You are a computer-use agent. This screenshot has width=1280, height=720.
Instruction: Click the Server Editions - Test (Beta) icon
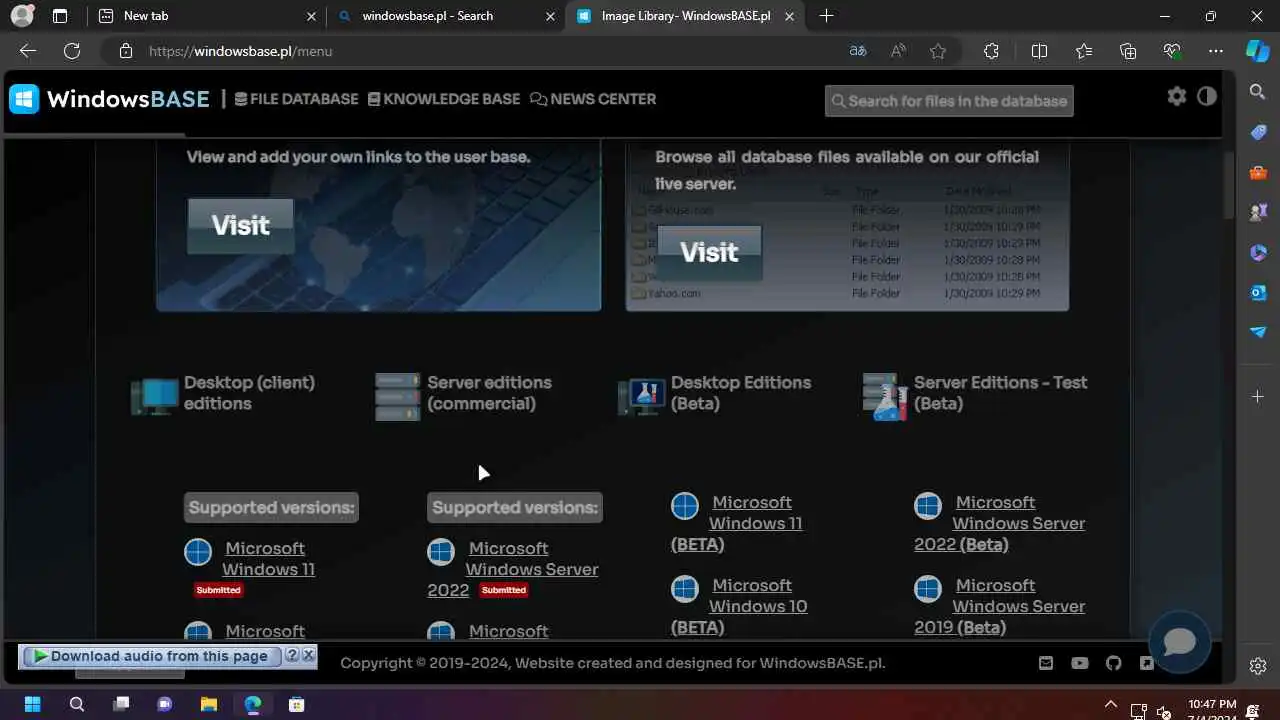(x=885, y=396)
